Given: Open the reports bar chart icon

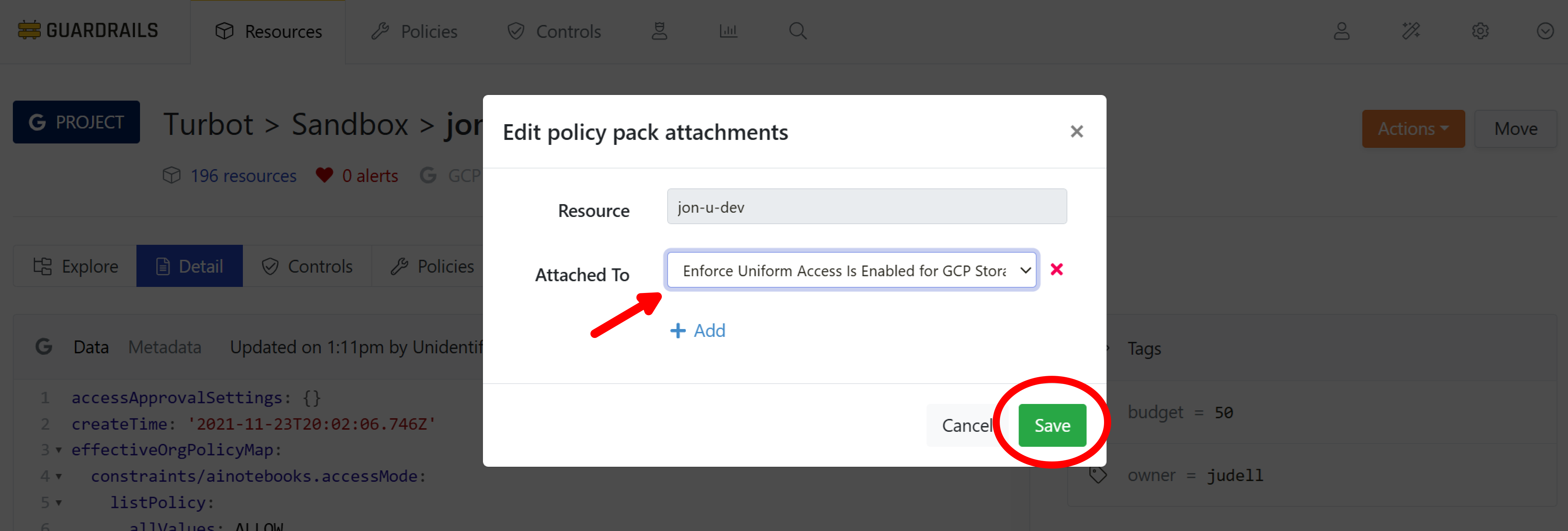Looking at the screenshot, I should (728, 31).
